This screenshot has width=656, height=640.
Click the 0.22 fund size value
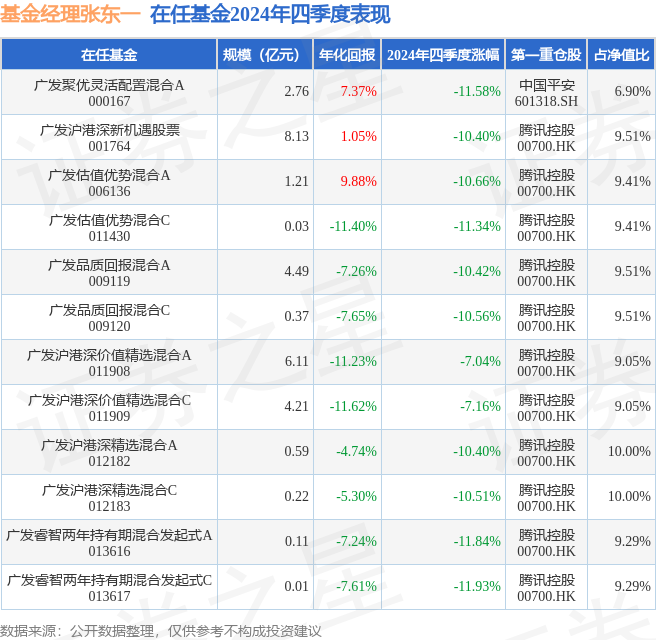[297, 496]
